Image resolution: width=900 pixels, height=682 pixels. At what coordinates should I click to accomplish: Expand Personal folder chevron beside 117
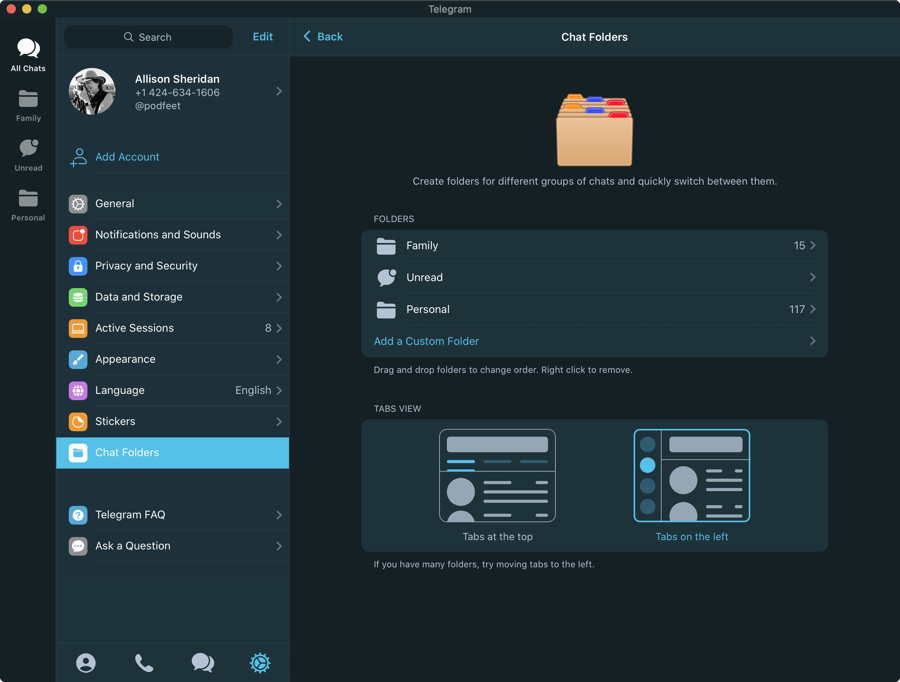tap(813, 309)
